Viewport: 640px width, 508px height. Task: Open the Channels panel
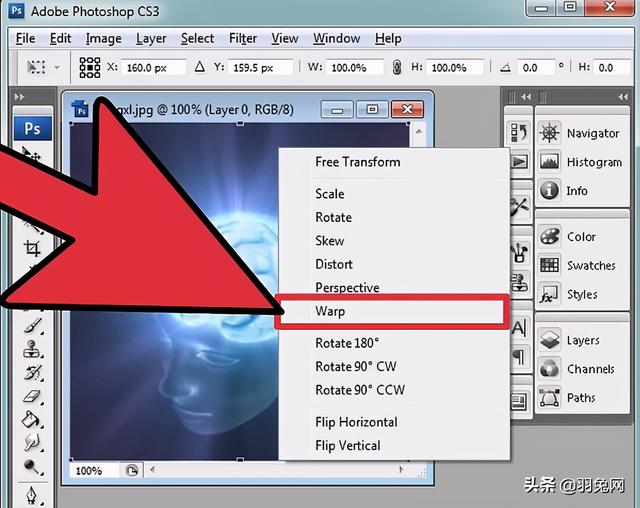[582, 369]
